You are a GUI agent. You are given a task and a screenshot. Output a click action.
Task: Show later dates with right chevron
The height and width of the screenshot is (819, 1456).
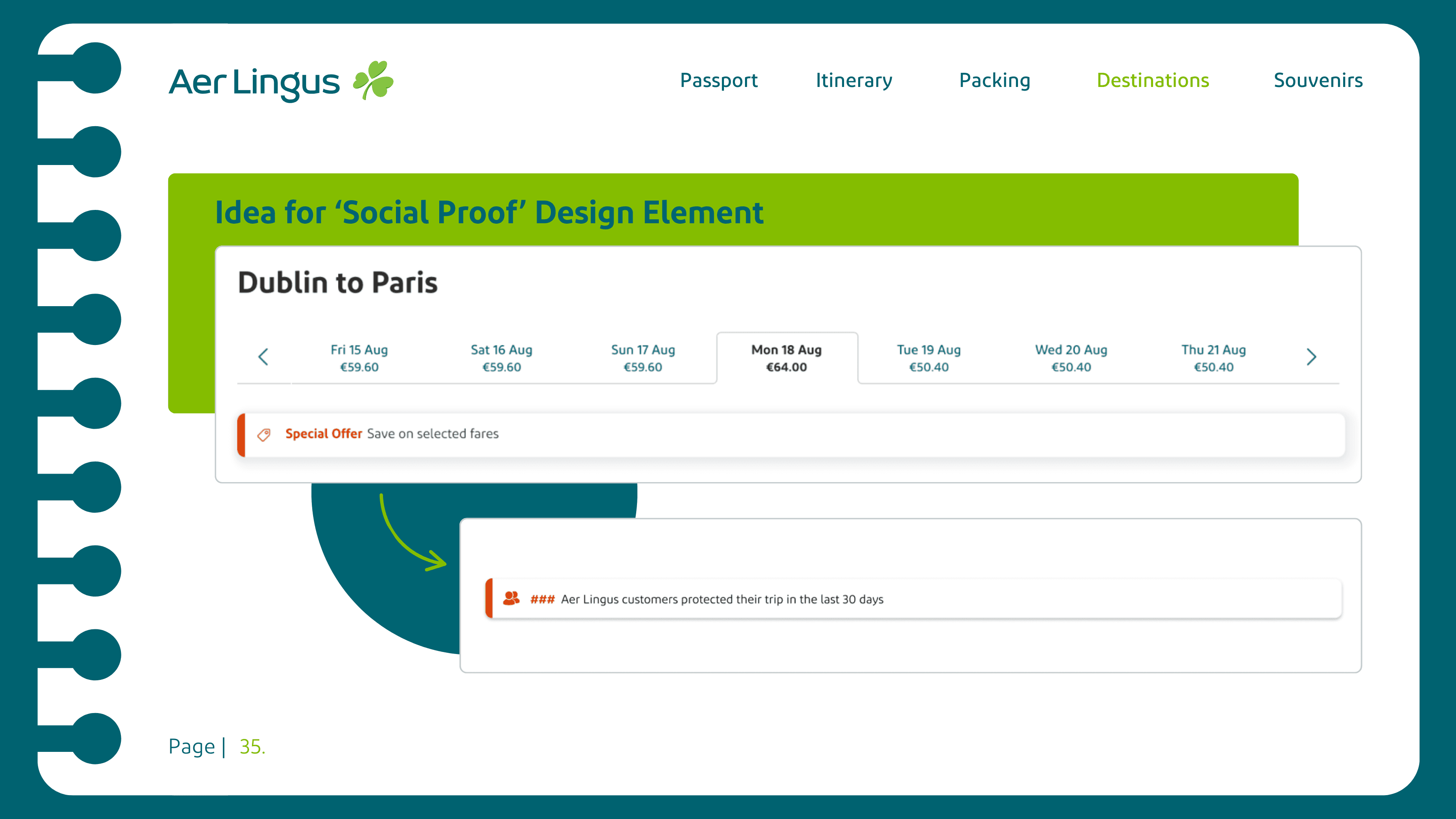[1311, 357]
